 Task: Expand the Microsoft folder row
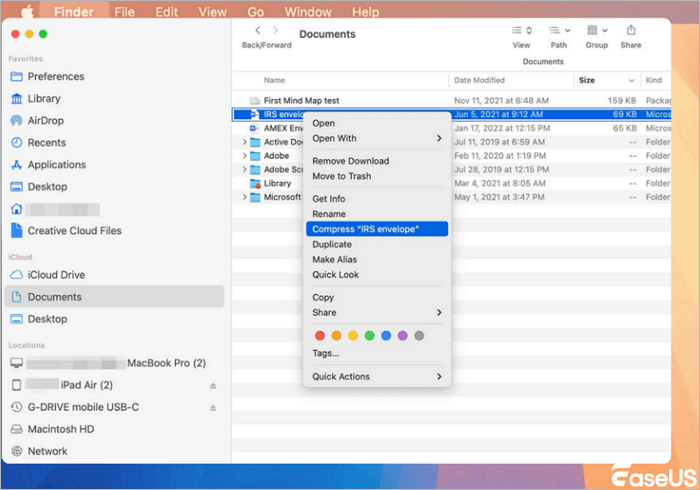coord(245,198)
